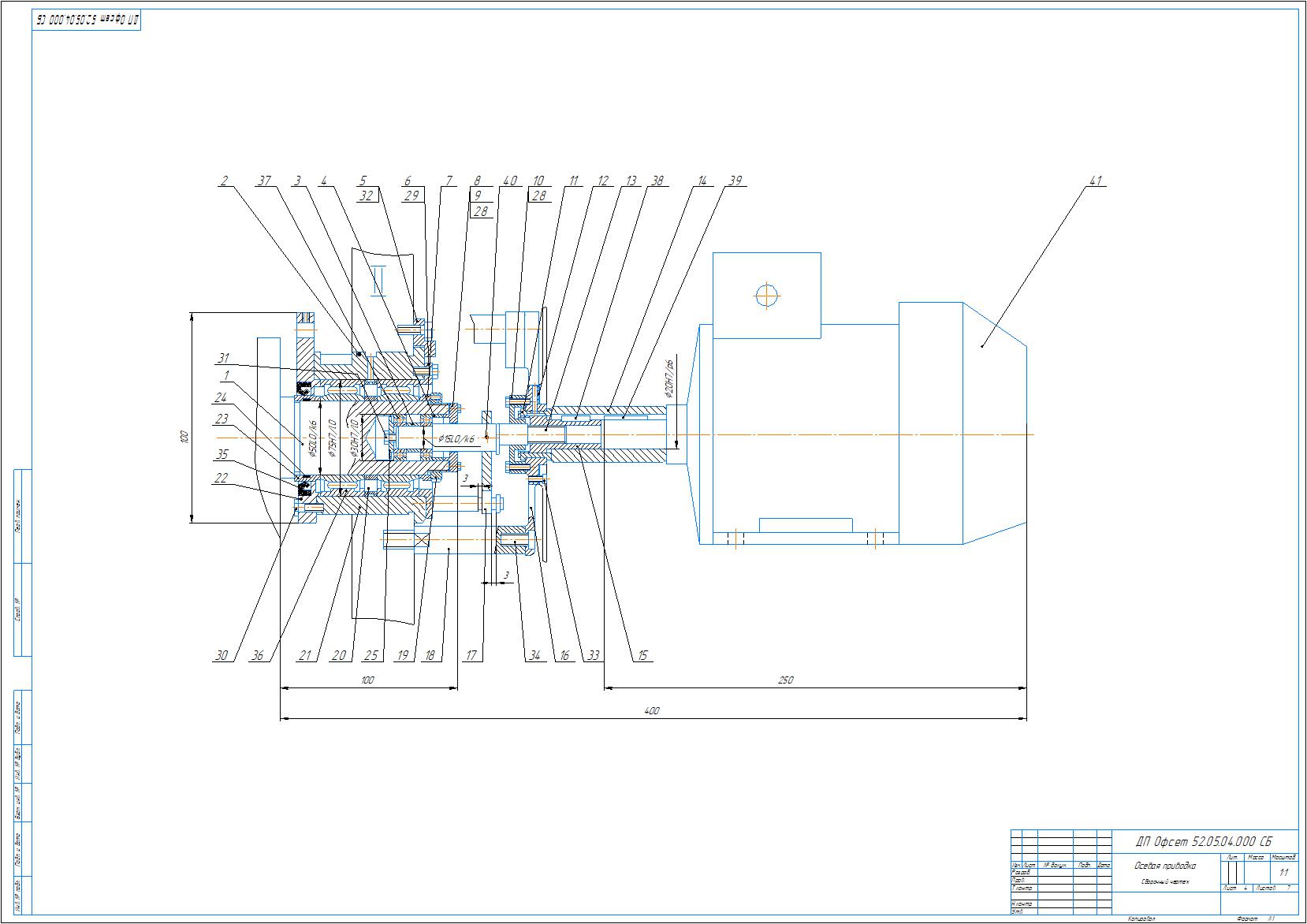The height and width of the screenshot is (924, 1307).
Task: Click callout number 37 at top
Action: [x=264, y=181]
